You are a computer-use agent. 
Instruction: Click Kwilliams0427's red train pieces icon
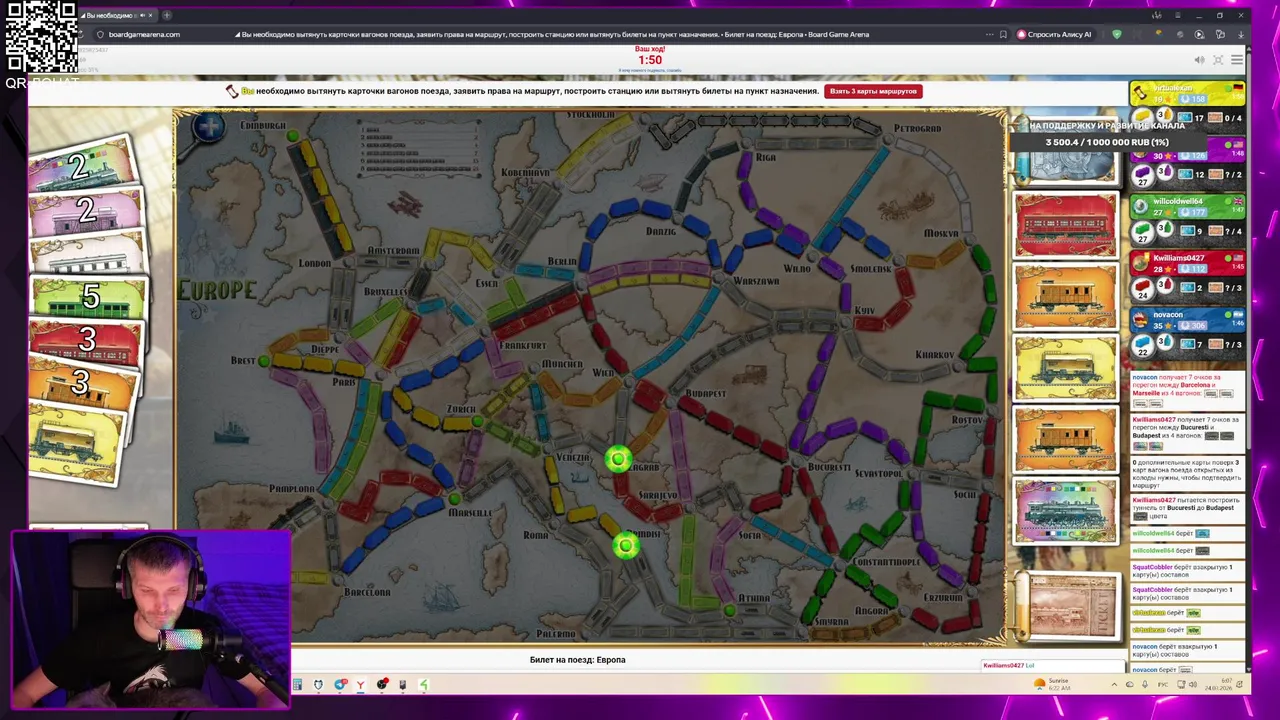[1142, 288]
